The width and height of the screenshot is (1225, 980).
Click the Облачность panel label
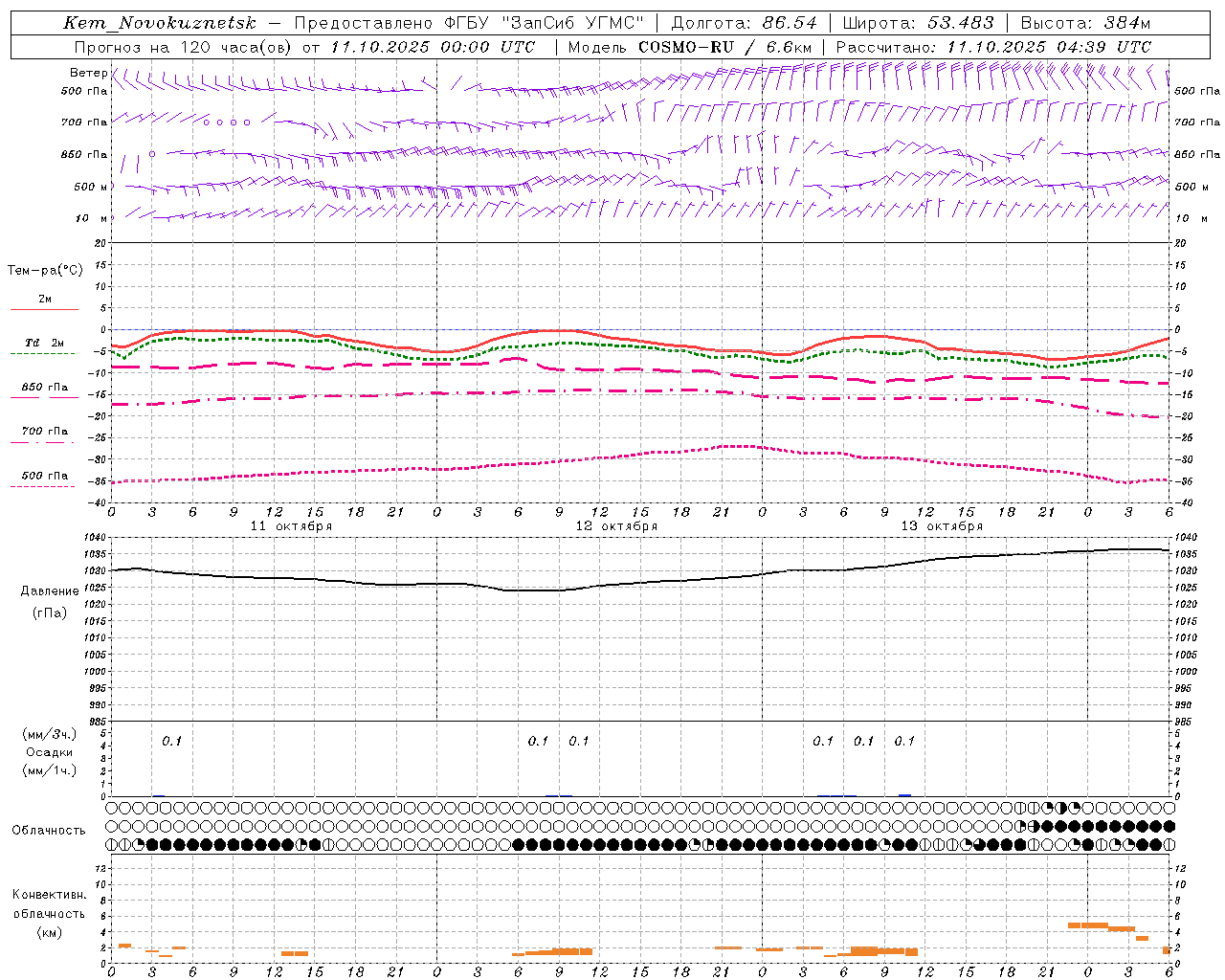pos(49,831)
